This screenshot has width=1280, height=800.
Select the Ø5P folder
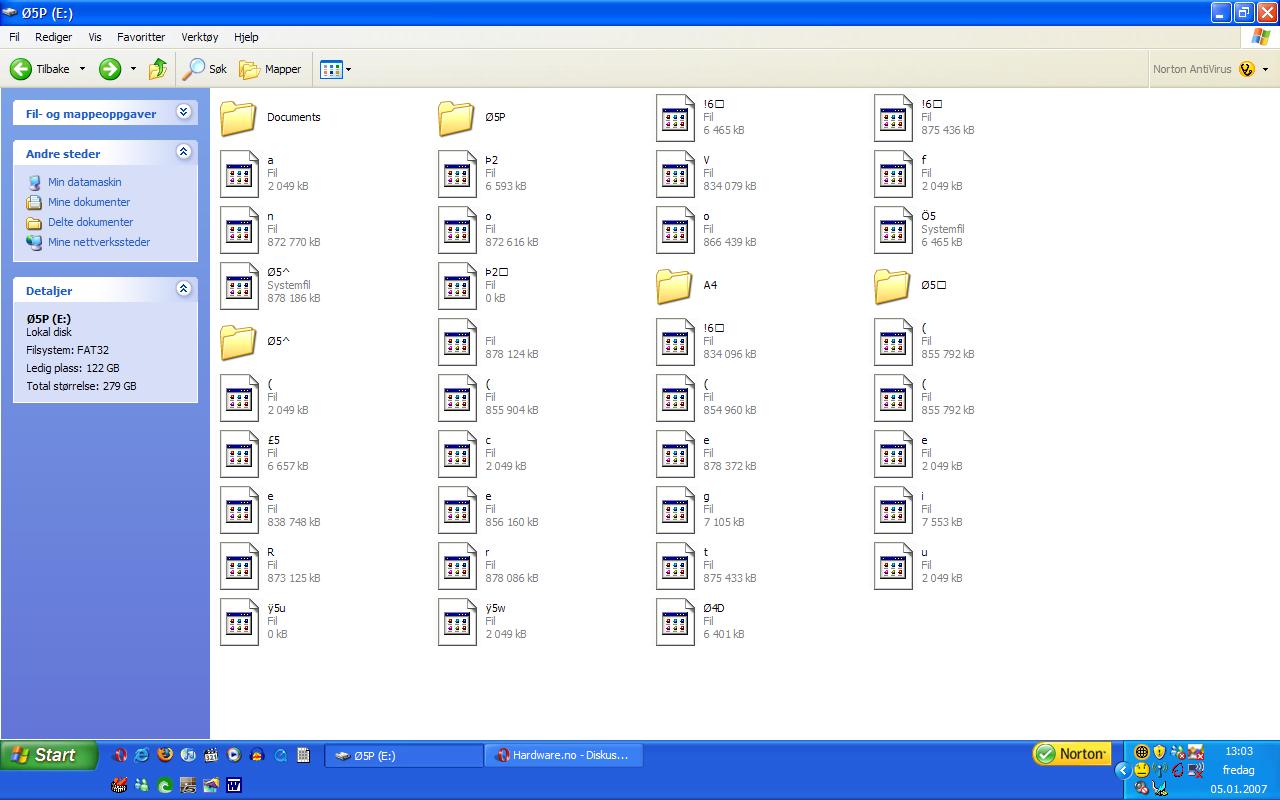pos(472,117)
